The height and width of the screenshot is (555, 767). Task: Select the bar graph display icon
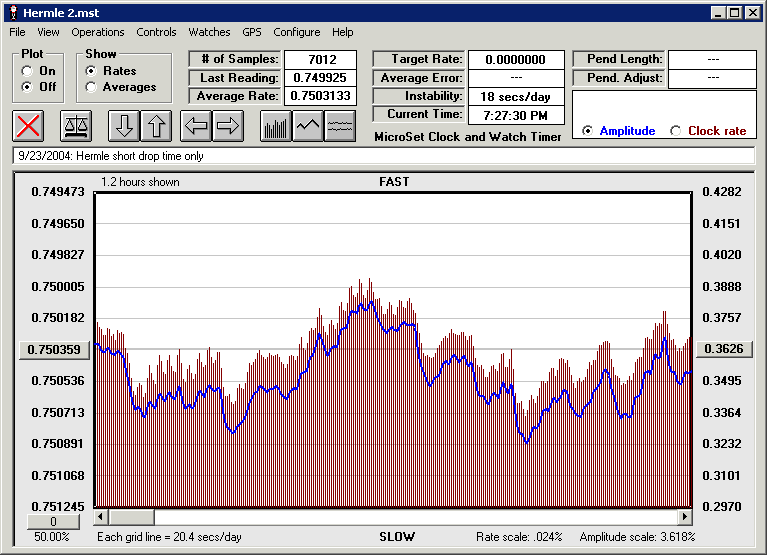tap(276, 126)
